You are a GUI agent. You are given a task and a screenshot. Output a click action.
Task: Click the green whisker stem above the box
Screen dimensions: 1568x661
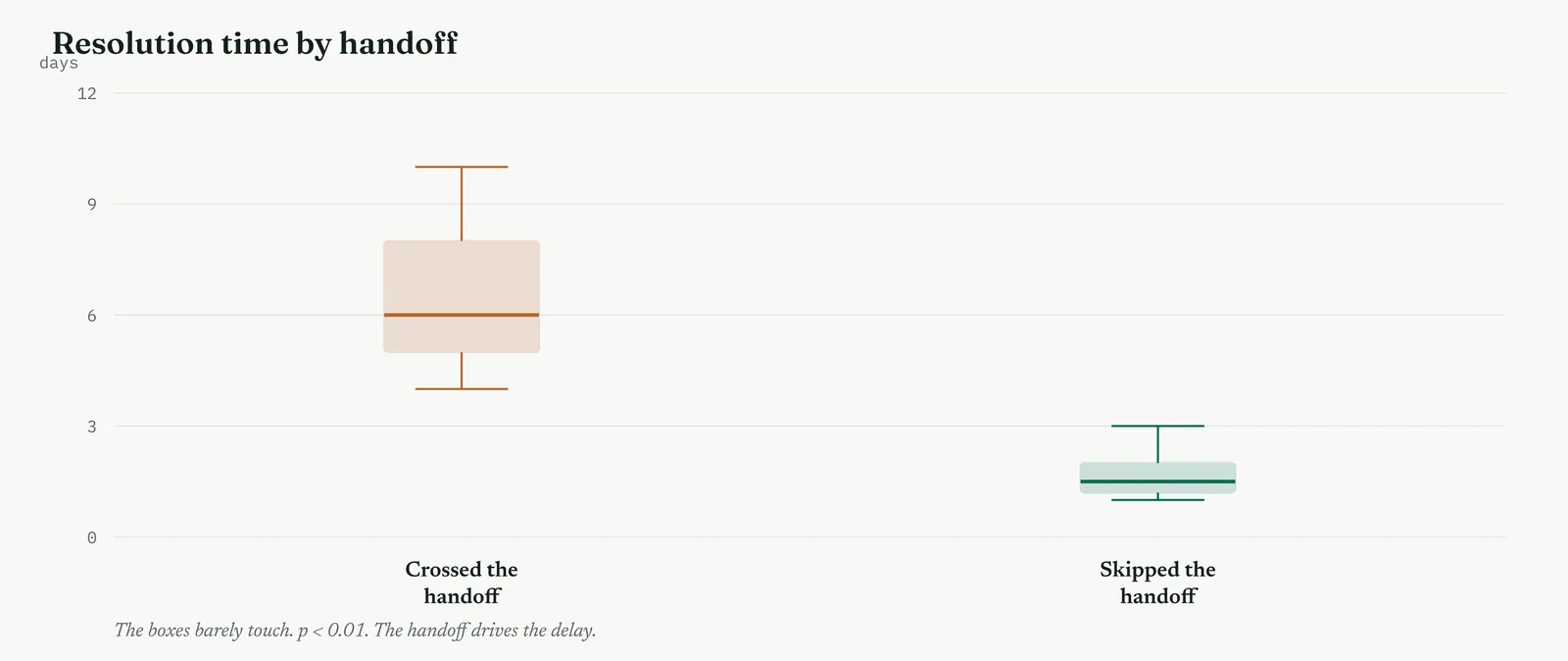click(1157, 444)
